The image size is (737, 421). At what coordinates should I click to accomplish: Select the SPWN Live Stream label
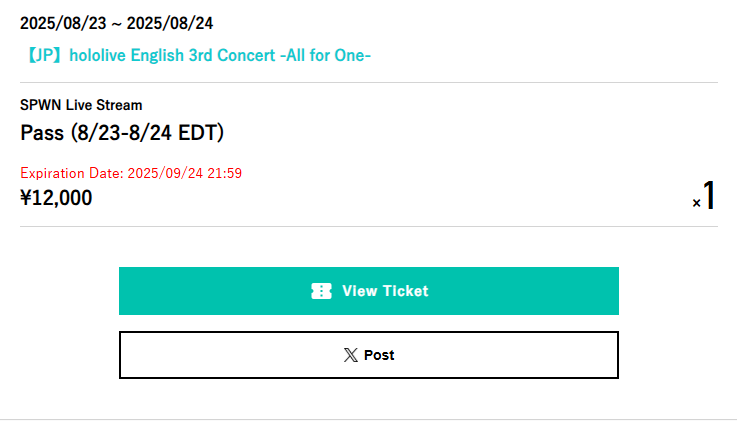(81, 105)
